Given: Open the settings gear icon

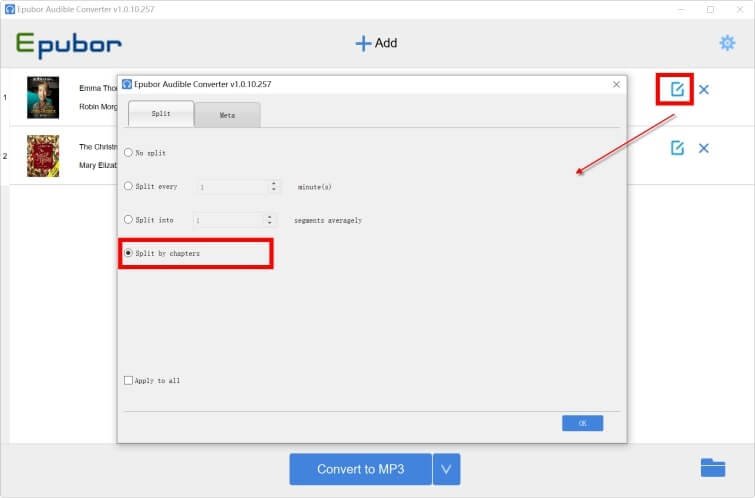Looking at the screenshot, I should [727, 43].
